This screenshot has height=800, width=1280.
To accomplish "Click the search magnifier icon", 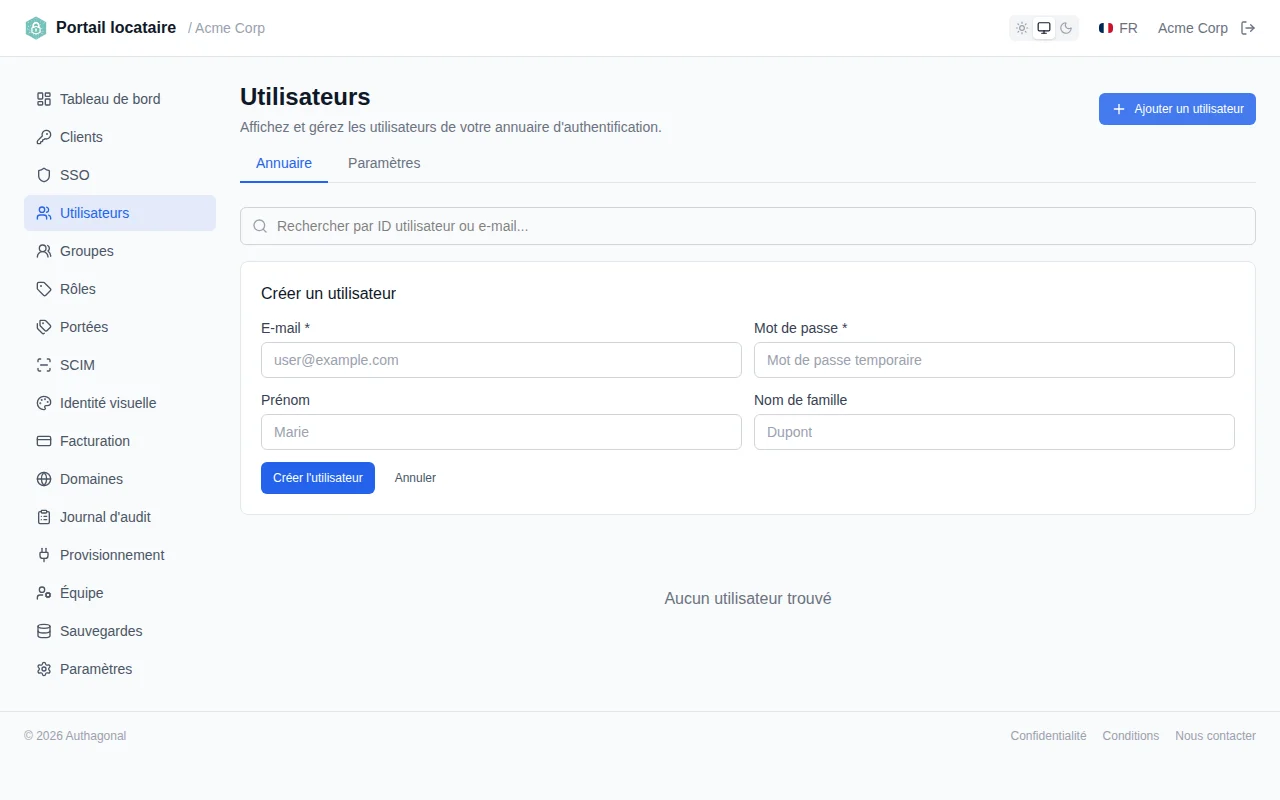I will (x=260, y=226).
